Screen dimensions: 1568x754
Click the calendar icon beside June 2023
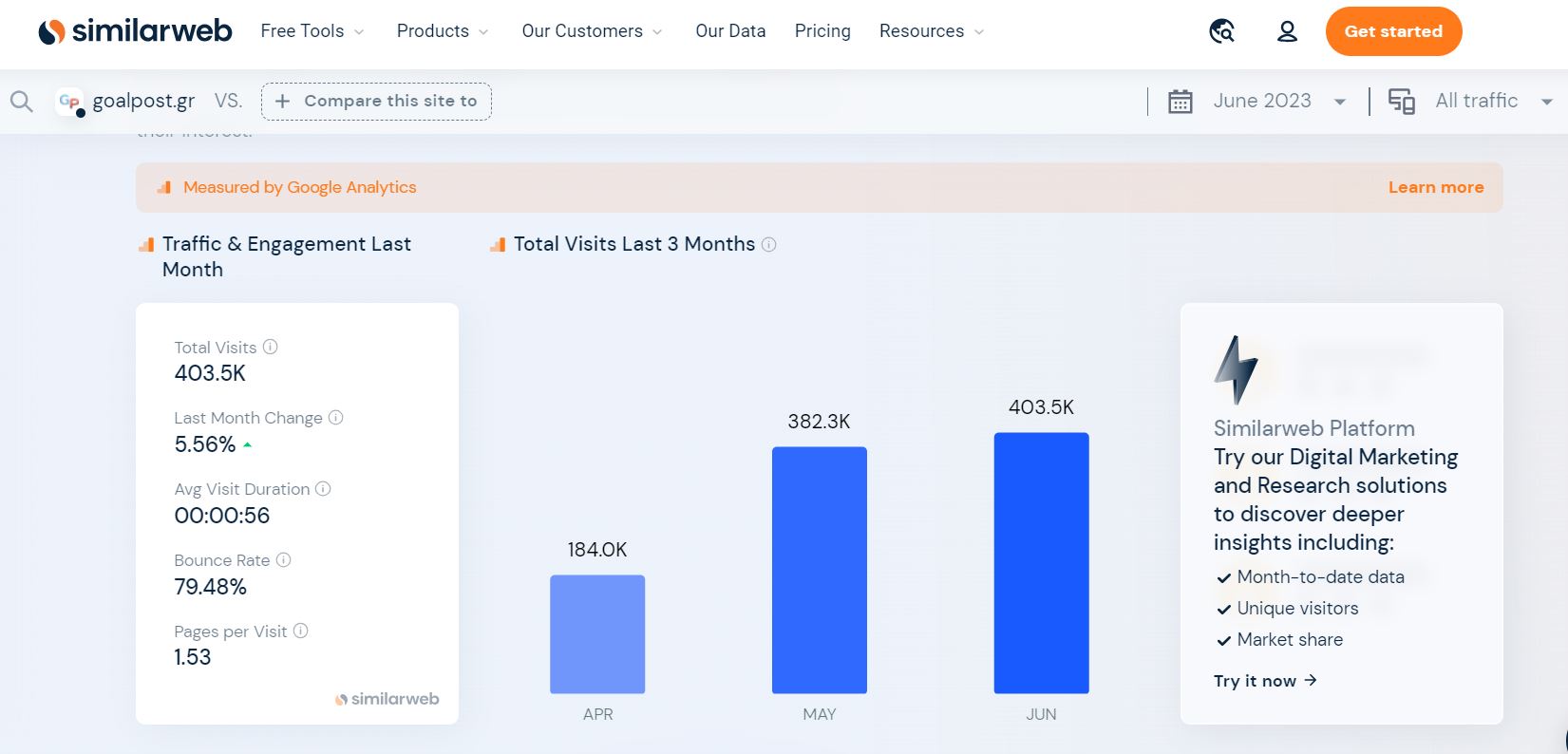click(x=1180, y=101)
